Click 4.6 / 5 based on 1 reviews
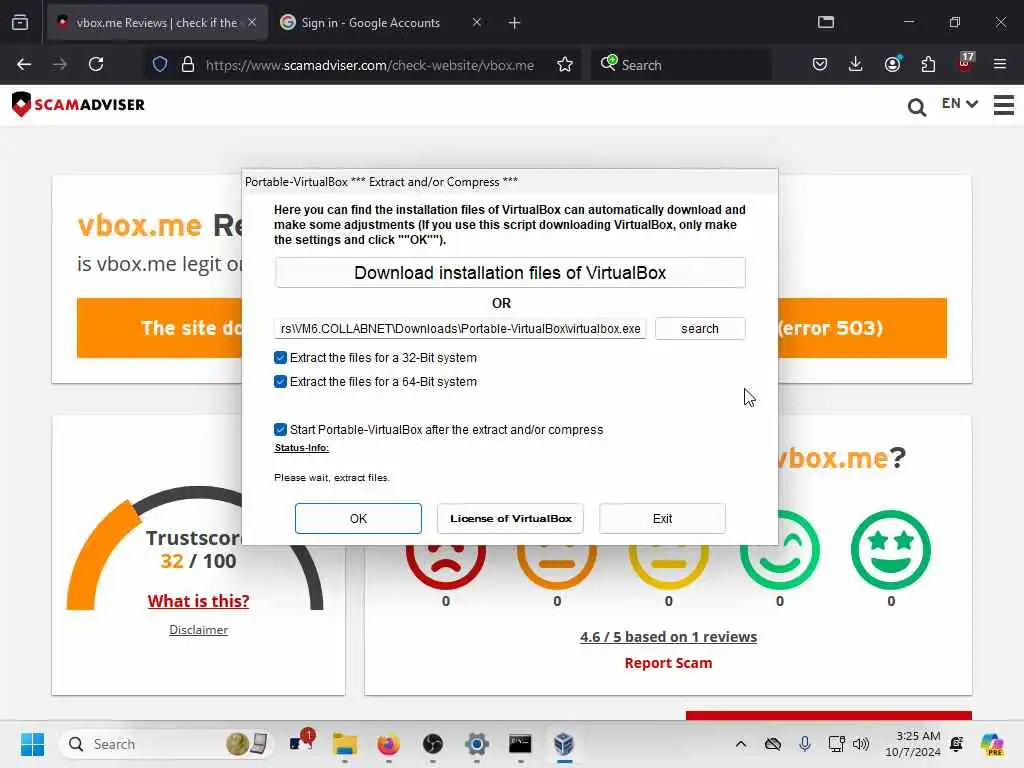 tap(668, 637)
